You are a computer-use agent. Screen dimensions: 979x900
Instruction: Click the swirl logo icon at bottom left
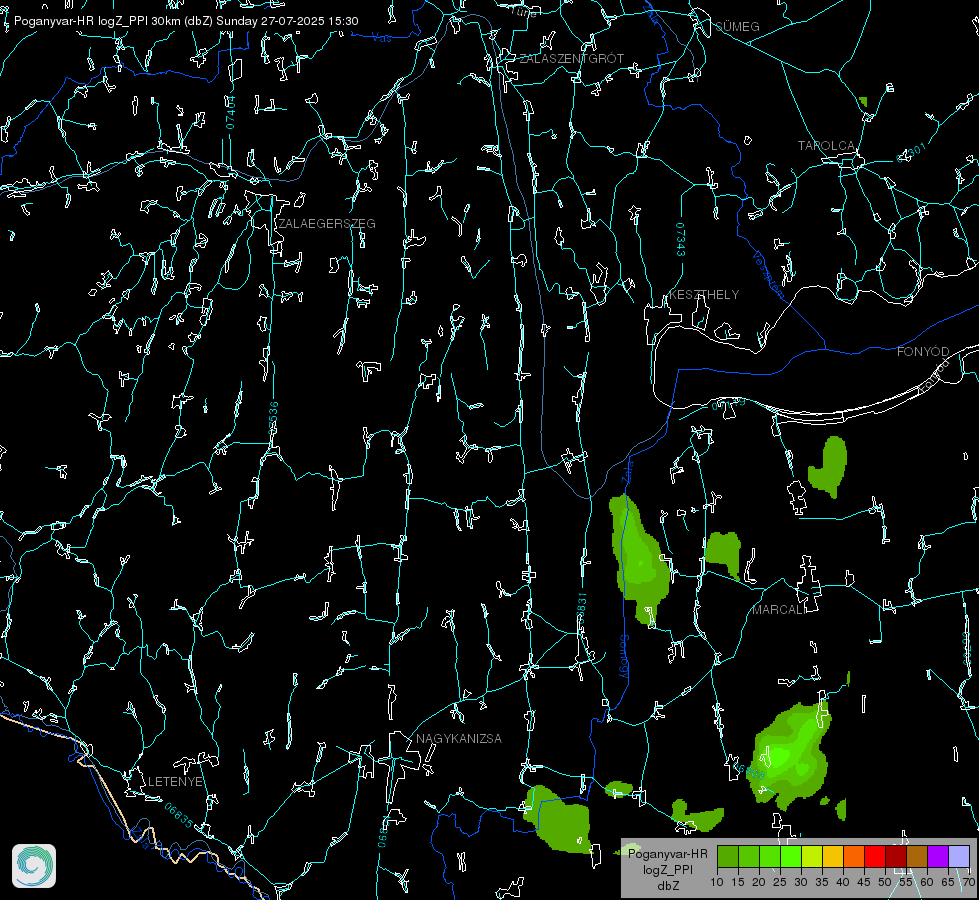[34, 866]
